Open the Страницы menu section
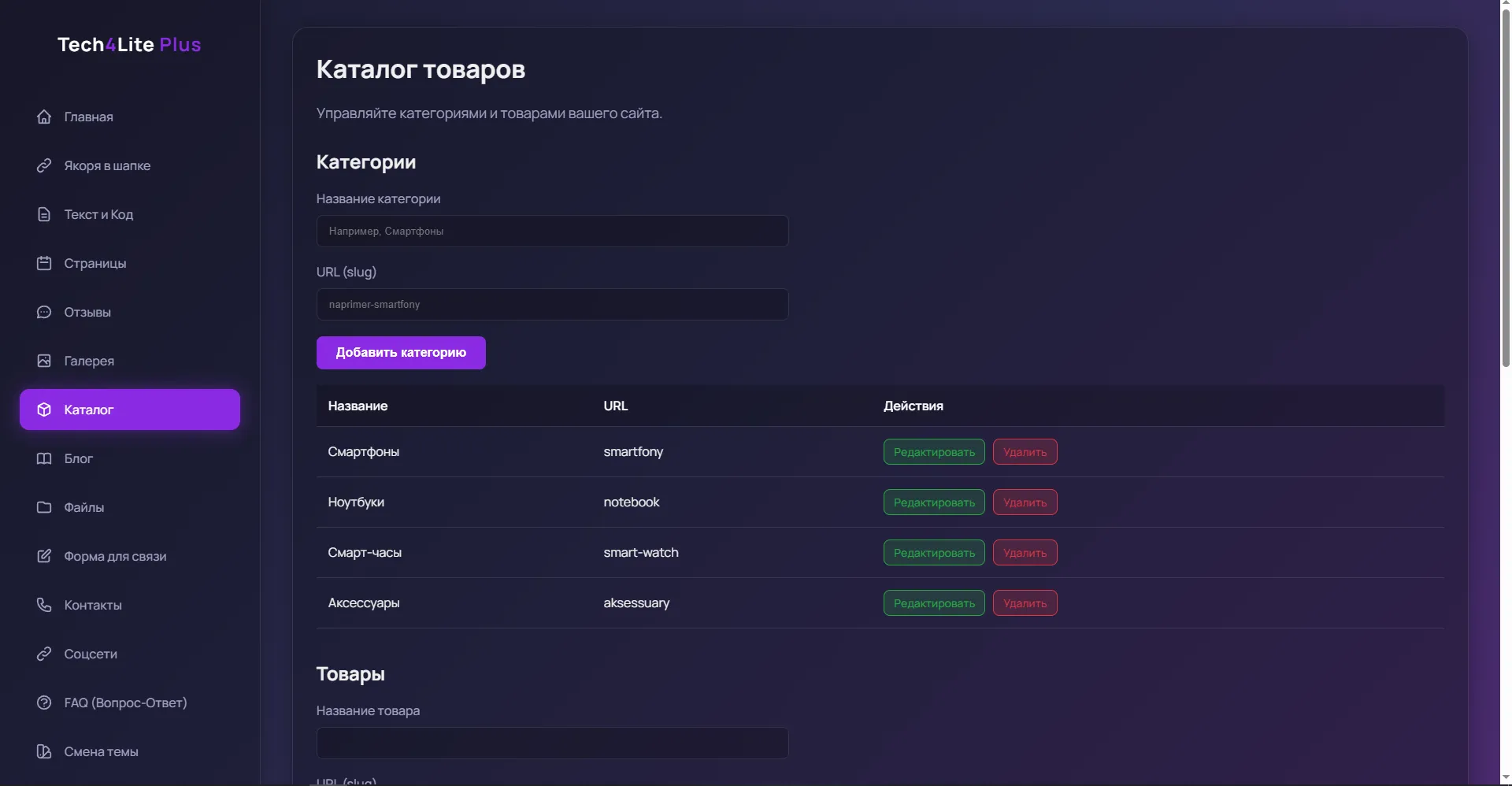The image size is (1512, 786). pos(94,263)
